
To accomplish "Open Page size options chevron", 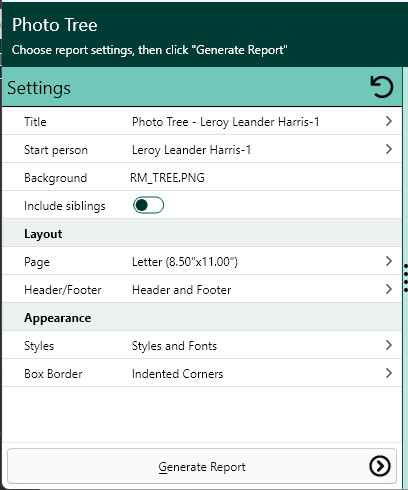I will (388, 261).
